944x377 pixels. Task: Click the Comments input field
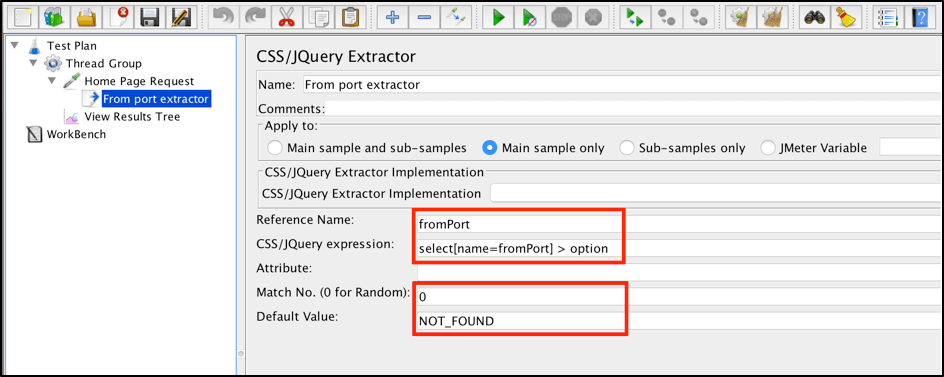pos(634,108)
